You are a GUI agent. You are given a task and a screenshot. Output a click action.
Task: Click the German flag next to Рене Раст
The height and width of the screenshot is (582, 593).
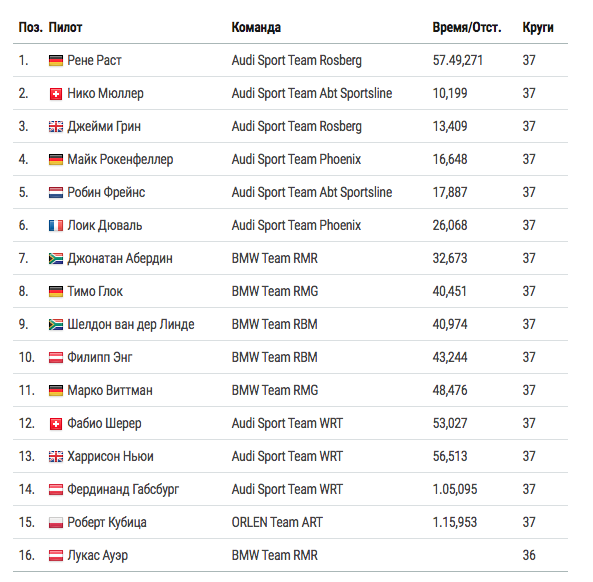[x=56, y=61]
